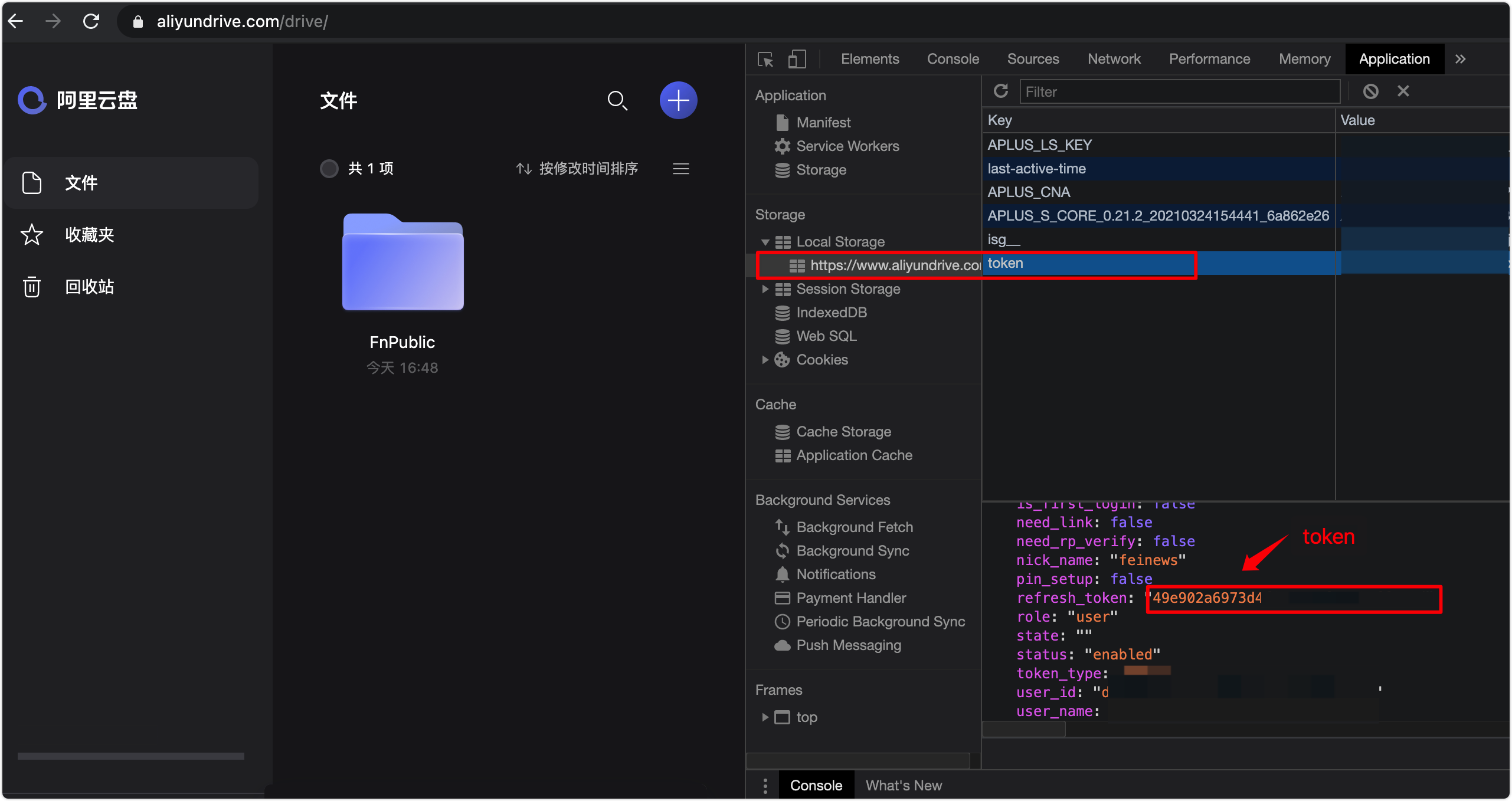Screen dimensions: 1512x801
Task: Open Background Fetch service
Action: pos(855,527)
